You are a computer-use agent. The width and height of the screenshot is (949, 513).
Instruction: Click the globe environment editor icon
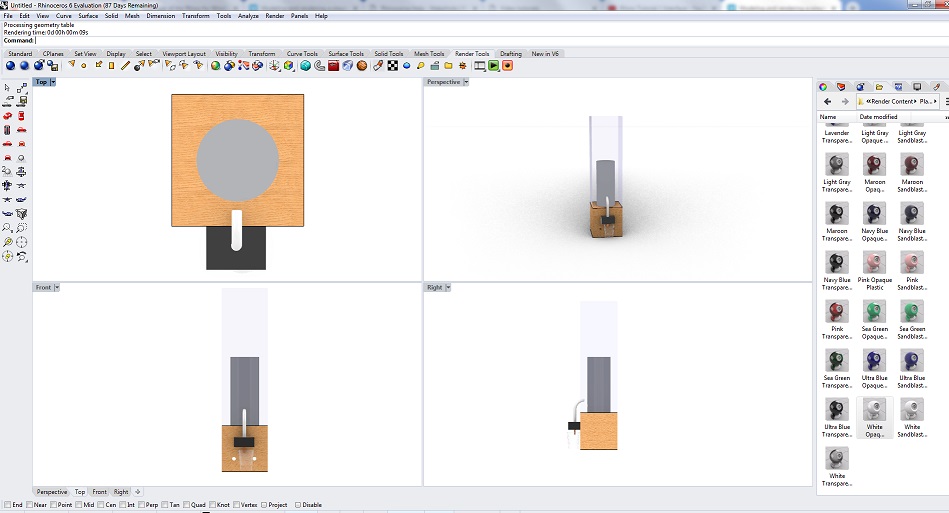[215, 65]
